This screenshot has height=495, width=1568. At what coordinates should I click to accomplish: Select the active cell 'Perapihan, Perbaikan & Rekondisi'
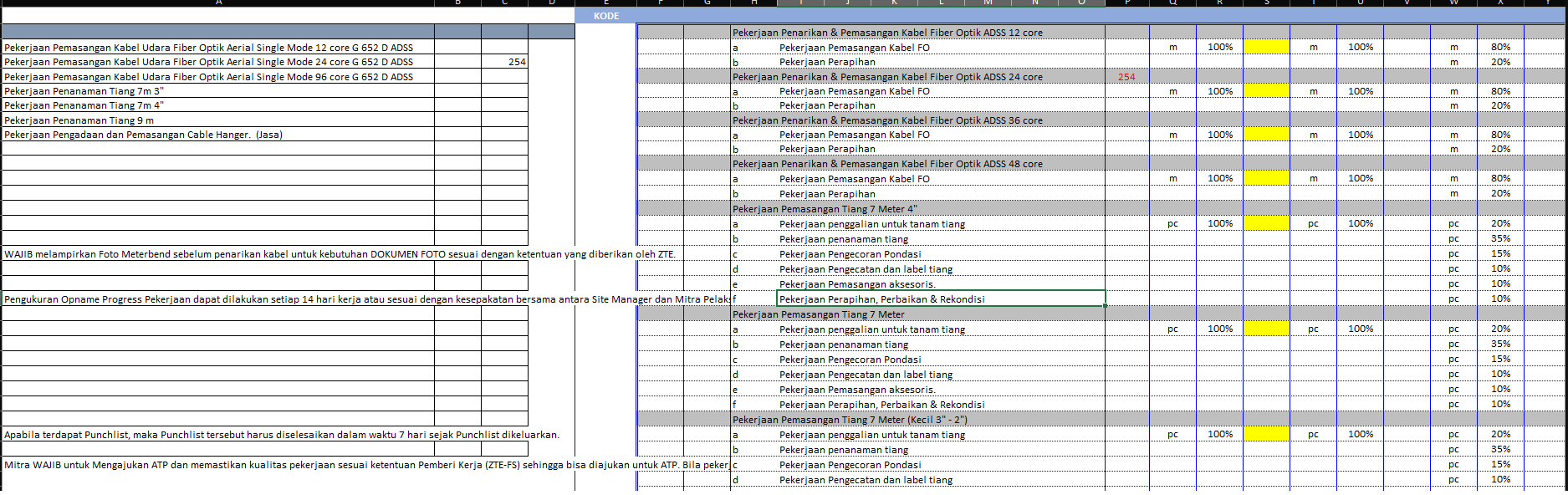941,299
